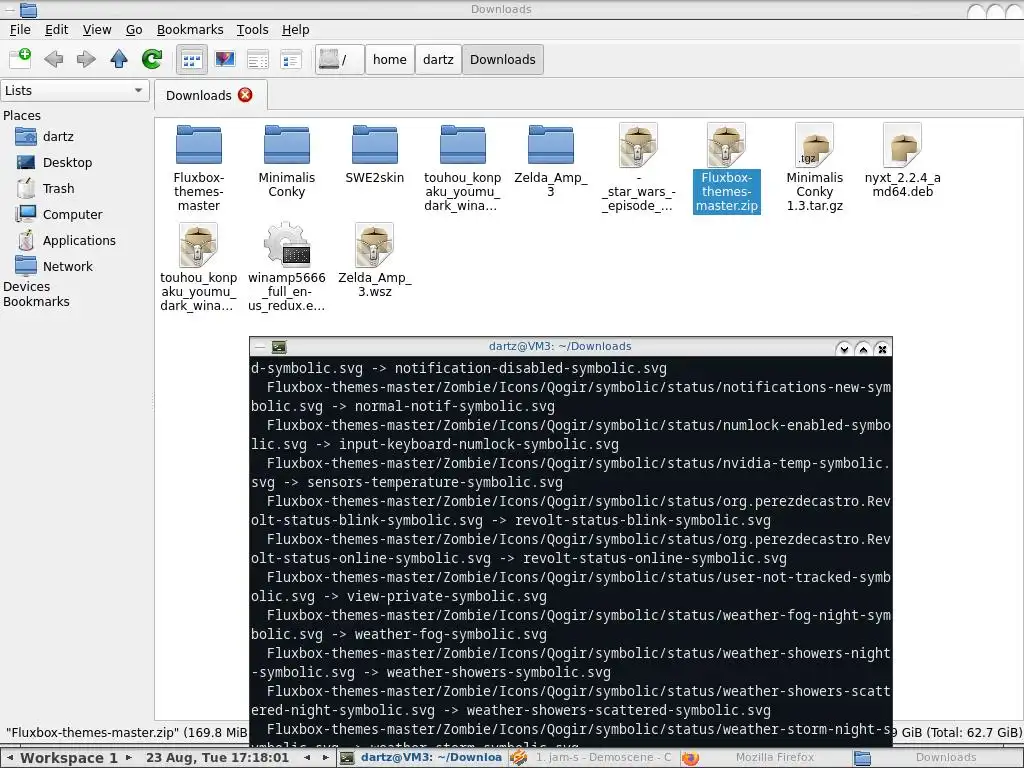Select the Fluxbox-themes-master.zip archive
The image size is (1024, 768).
point(726,168)
